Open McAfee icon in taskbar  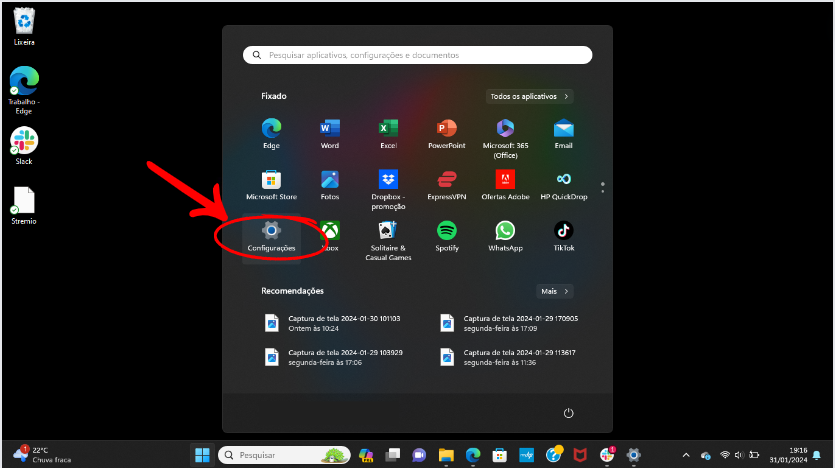tap(579, 455)
